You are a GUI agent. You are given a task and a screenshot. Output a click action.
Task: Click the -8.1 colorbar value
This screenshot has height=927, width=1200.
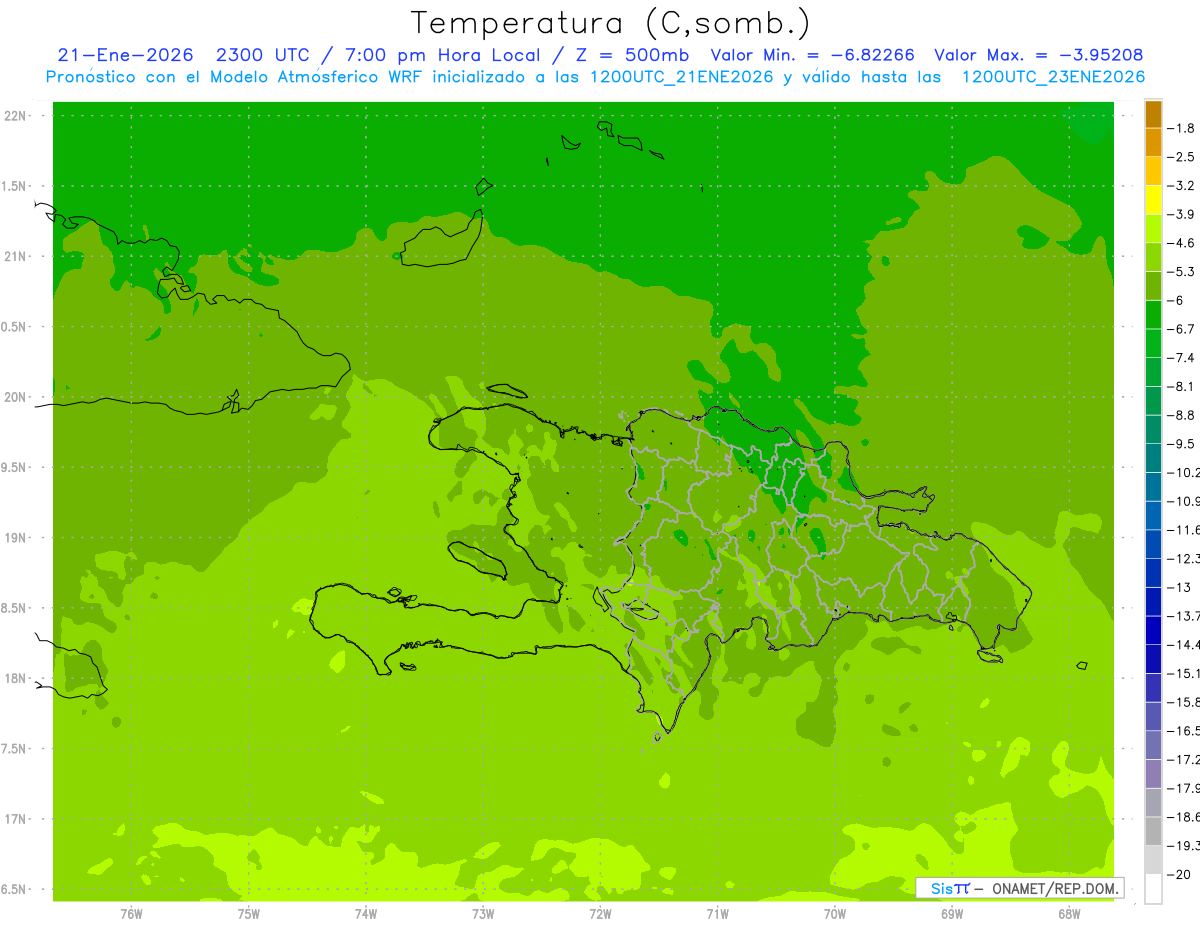tap(1182, 386)
